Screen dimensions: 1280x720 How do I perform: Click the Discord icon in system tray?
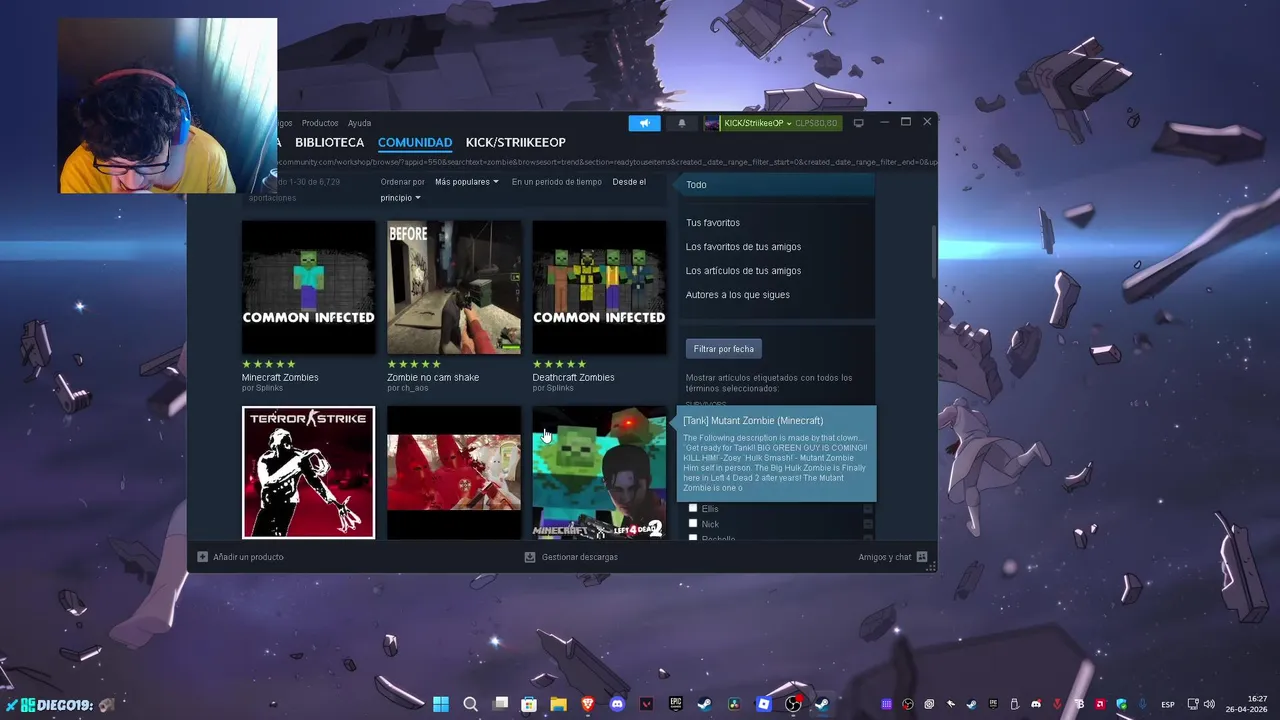click(1036, 704)
